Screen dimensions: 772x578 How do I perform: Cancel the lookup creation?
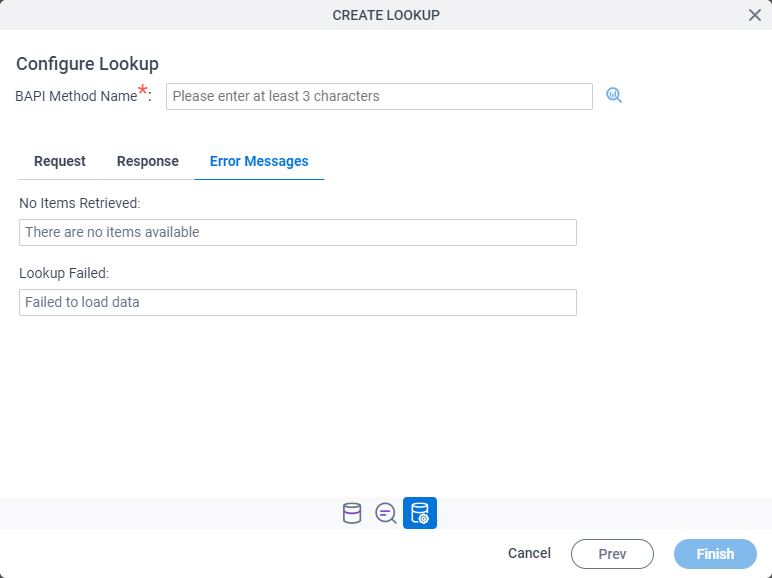click(x=529, y=553)
